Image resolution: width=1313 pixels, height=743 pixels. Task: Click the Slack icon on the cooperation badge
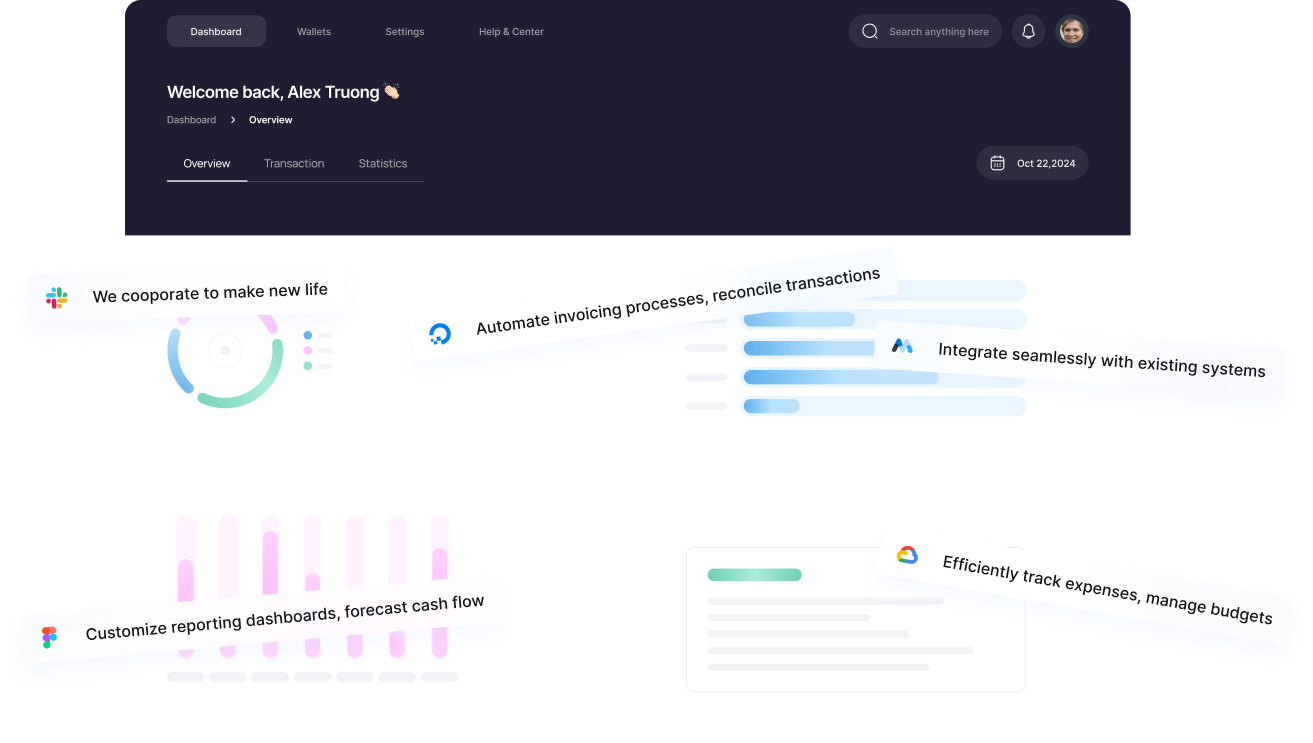56,296
